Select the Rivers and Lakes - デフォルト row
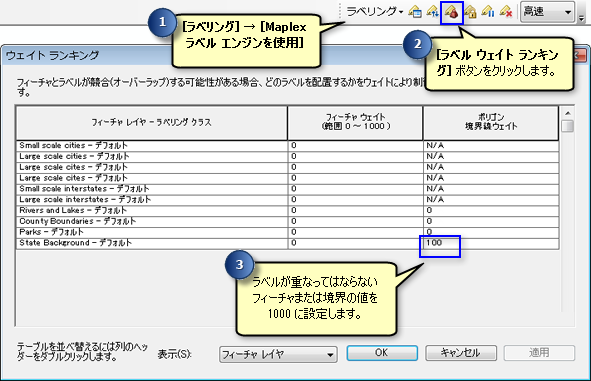This screenshot has width=591, height=381. (x=287, y=211)
